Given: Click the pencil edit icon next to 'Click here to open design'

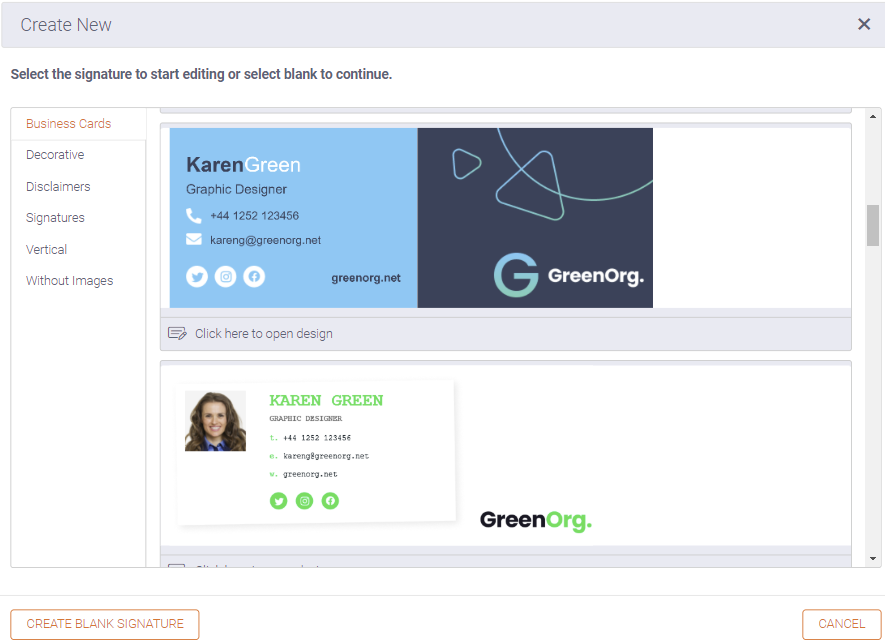Looking at the screenshot, I should click(x=177, y=332).
